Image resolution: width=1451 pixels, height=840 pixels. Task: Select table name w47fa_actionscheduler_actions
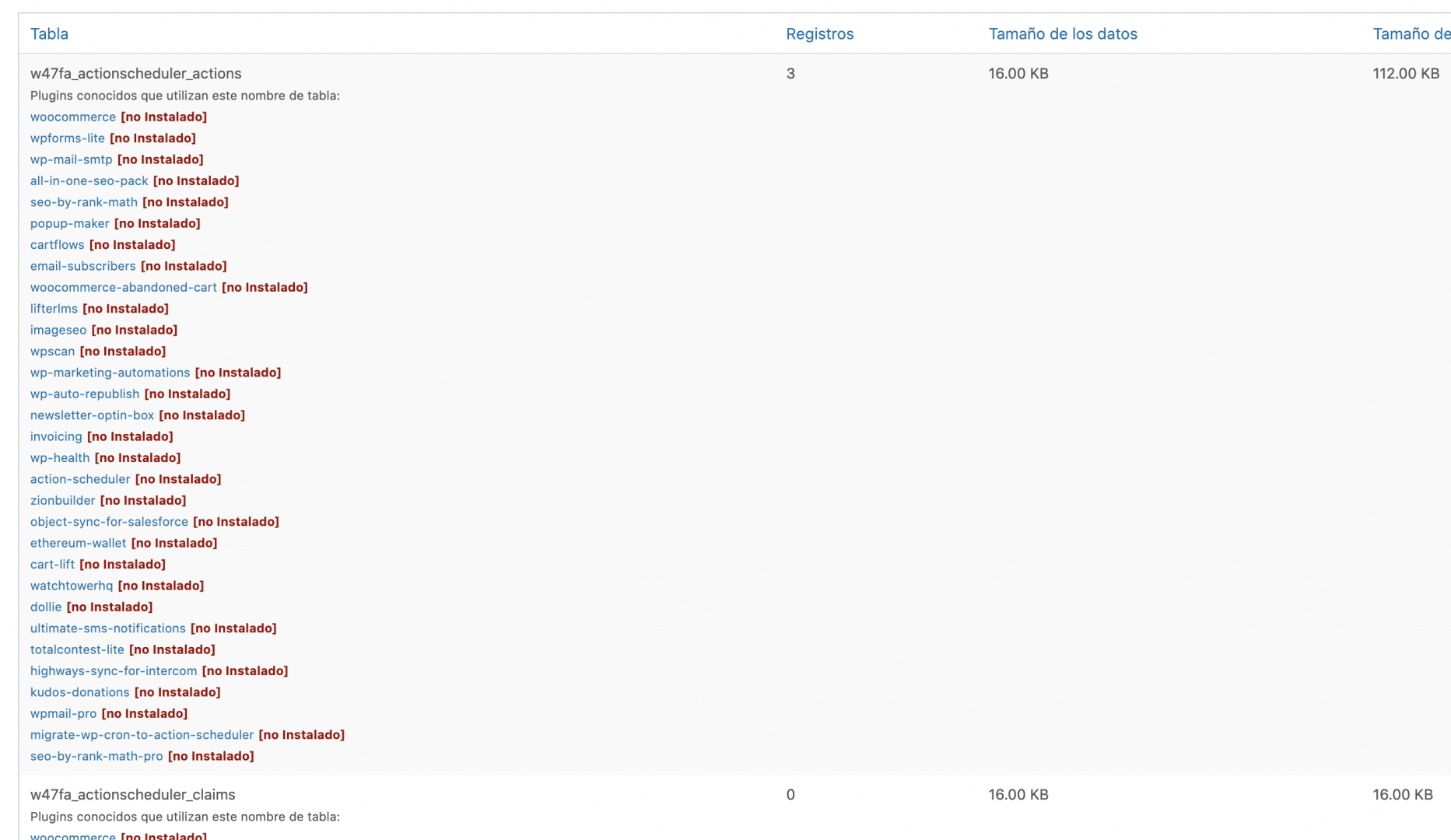pos(136,73)
